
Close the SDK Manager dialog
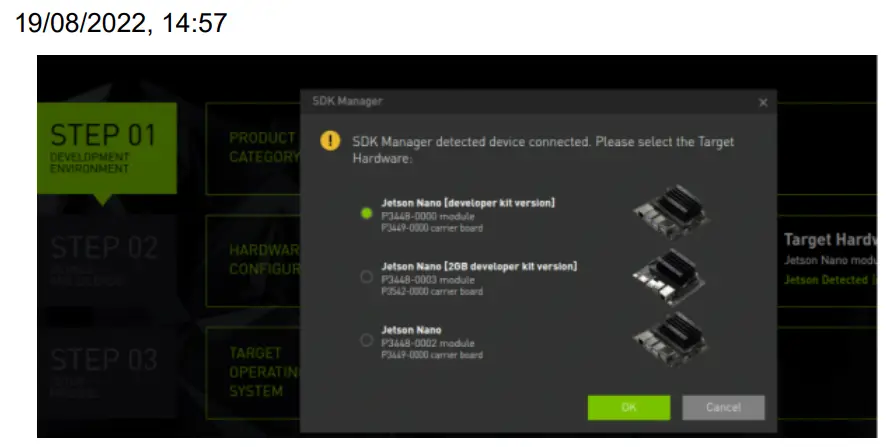point(763,103)
